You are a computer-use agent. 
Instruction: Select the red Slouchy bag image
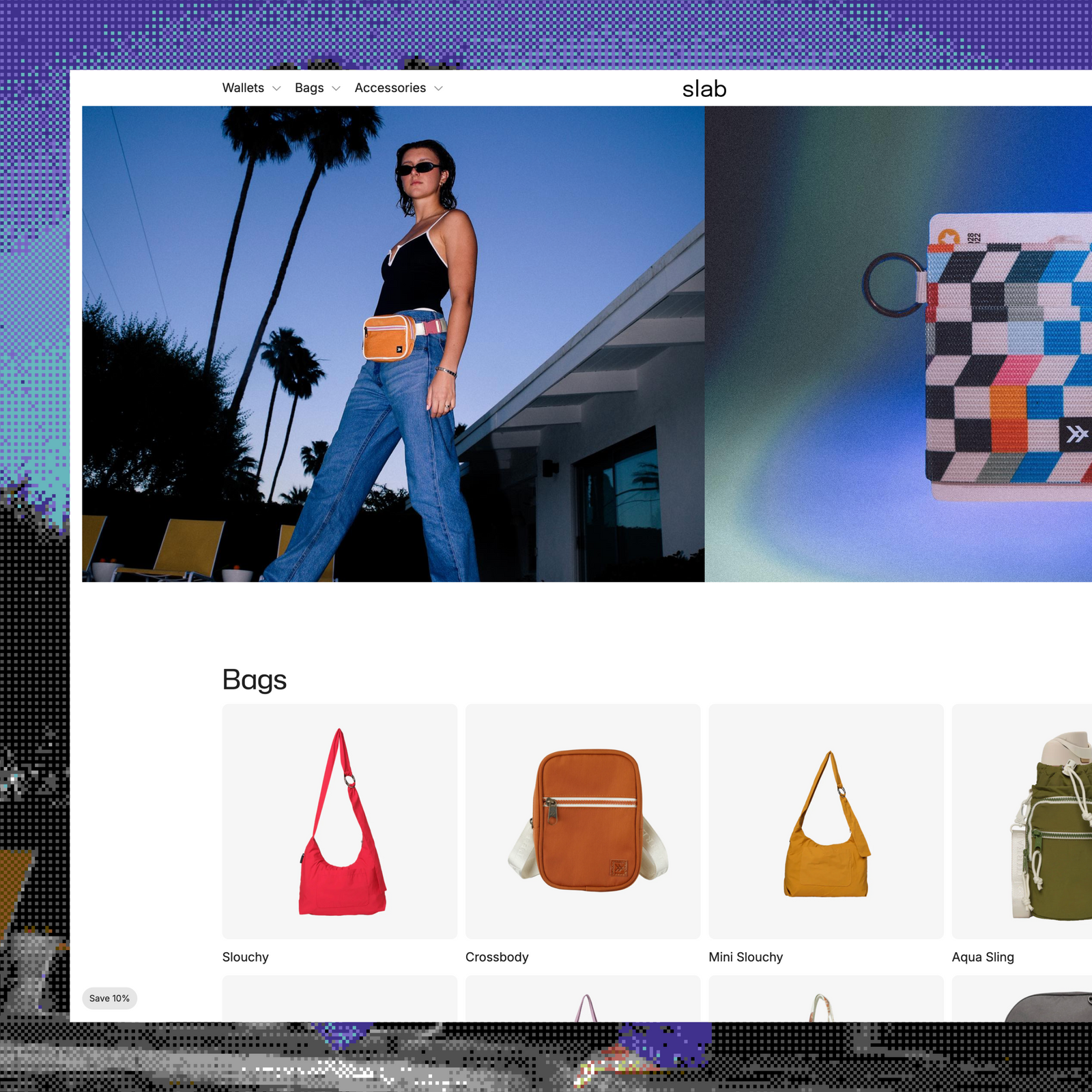point(340,821)
